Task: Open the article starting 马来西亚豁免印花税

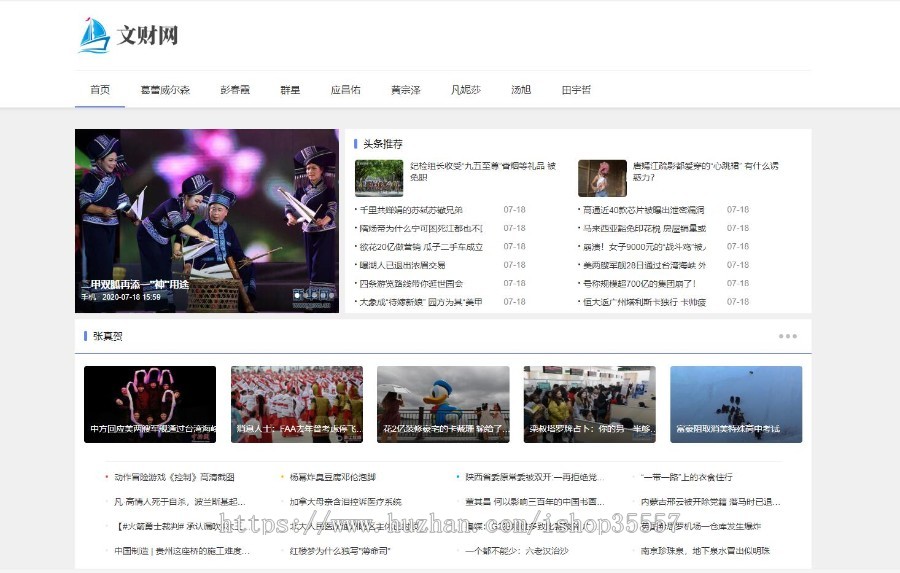Action: [644, 229]
